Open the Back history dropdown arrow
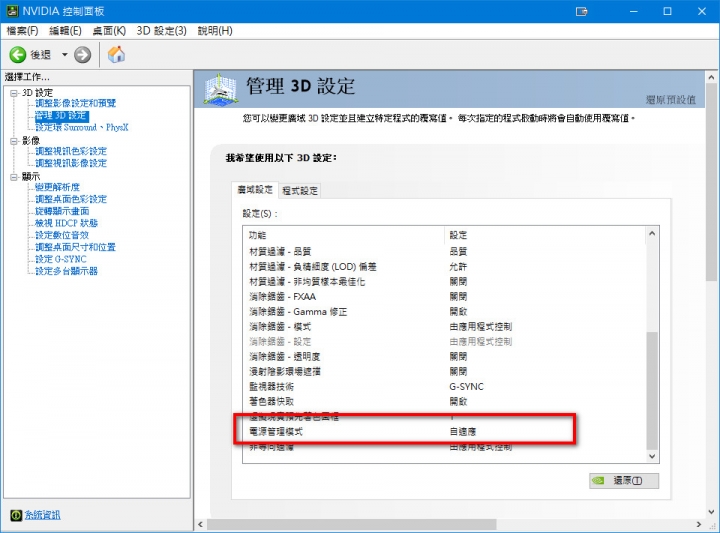Screen dimensions: 720x533 [64, 55]
